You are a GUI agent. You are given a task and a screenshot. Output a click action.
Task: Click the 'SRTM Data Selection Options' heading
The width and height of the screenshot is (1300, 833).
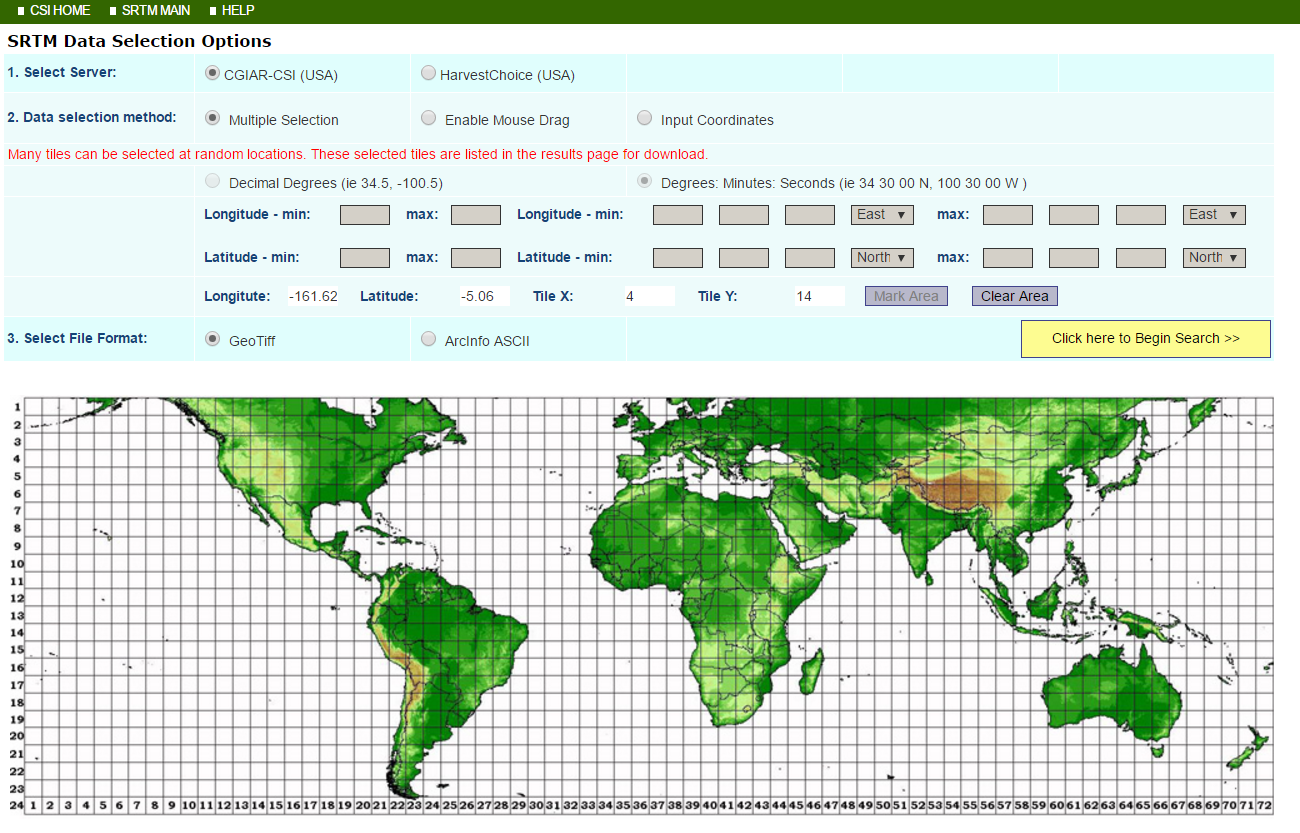click(139, 41)
